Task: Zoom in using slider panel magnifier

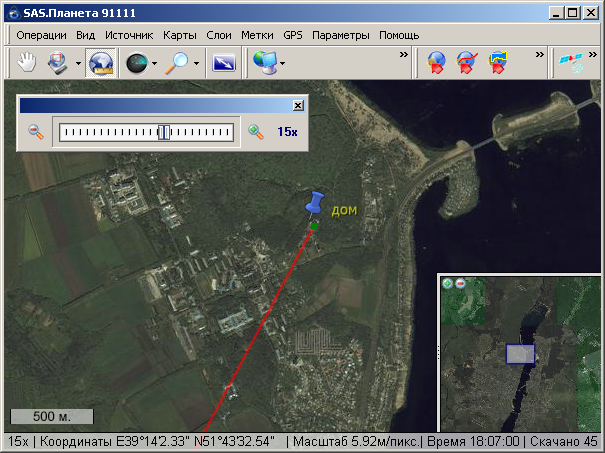Action: [x=256, y=131]
